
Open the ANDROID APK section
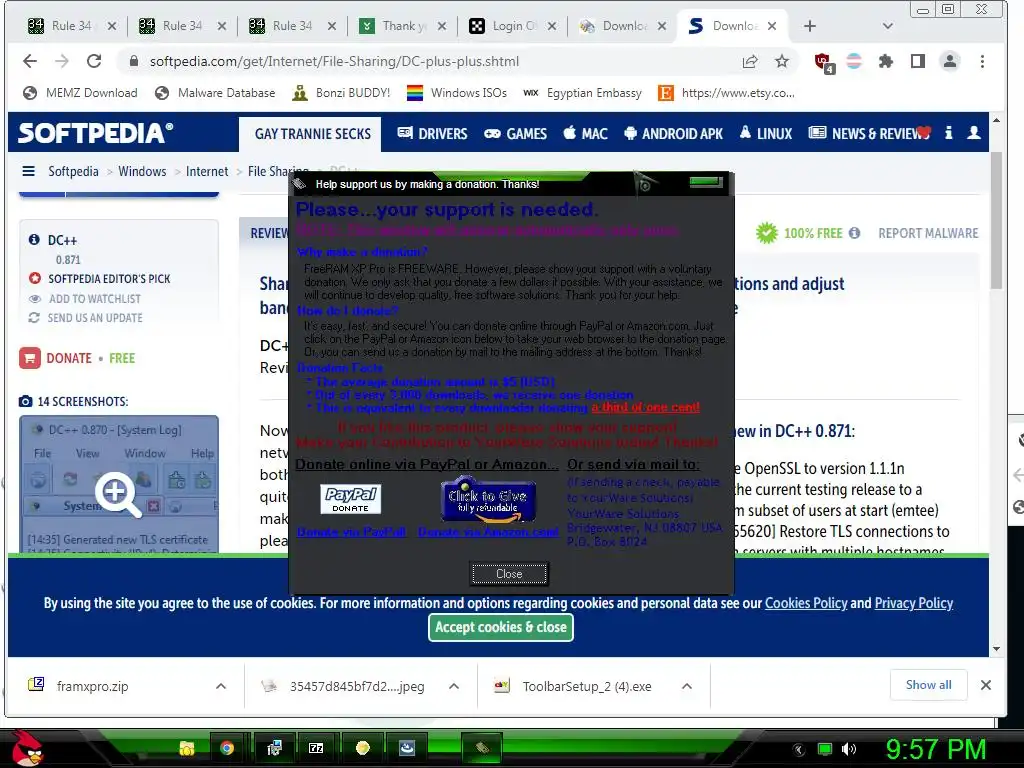click(x=673, y=134)
